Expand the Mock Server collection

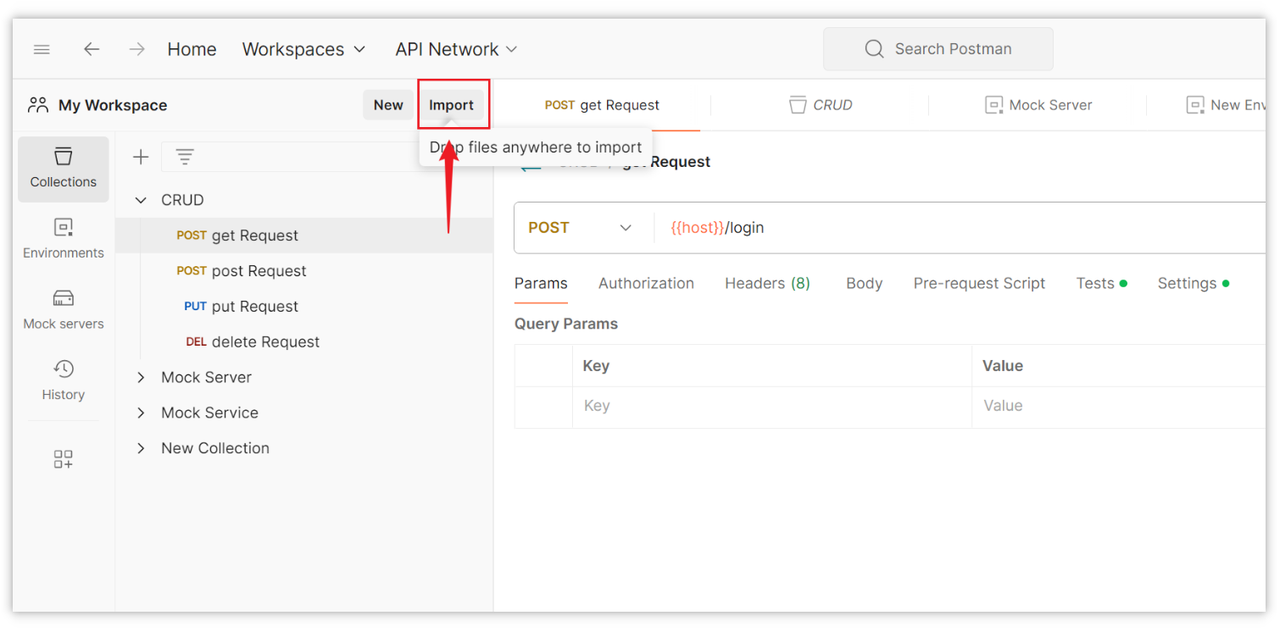point(141,377)
